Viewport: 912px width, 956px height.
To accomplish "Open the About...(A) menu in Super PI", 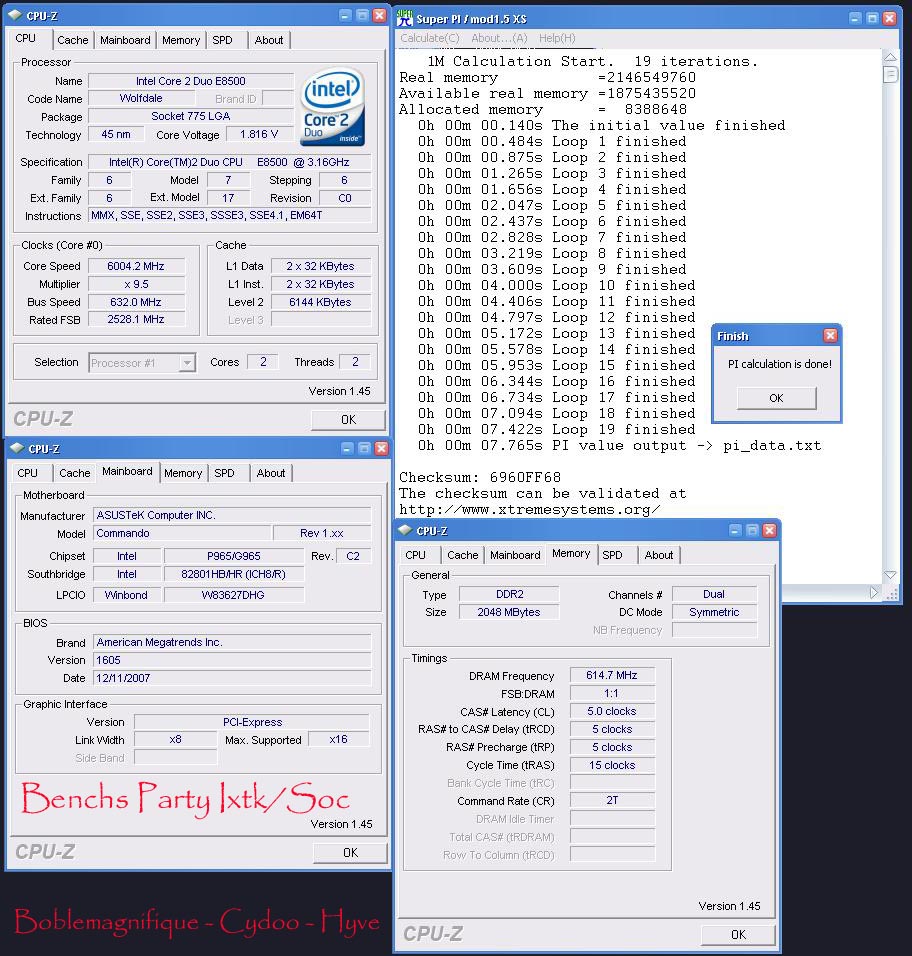I will (499, 38).
